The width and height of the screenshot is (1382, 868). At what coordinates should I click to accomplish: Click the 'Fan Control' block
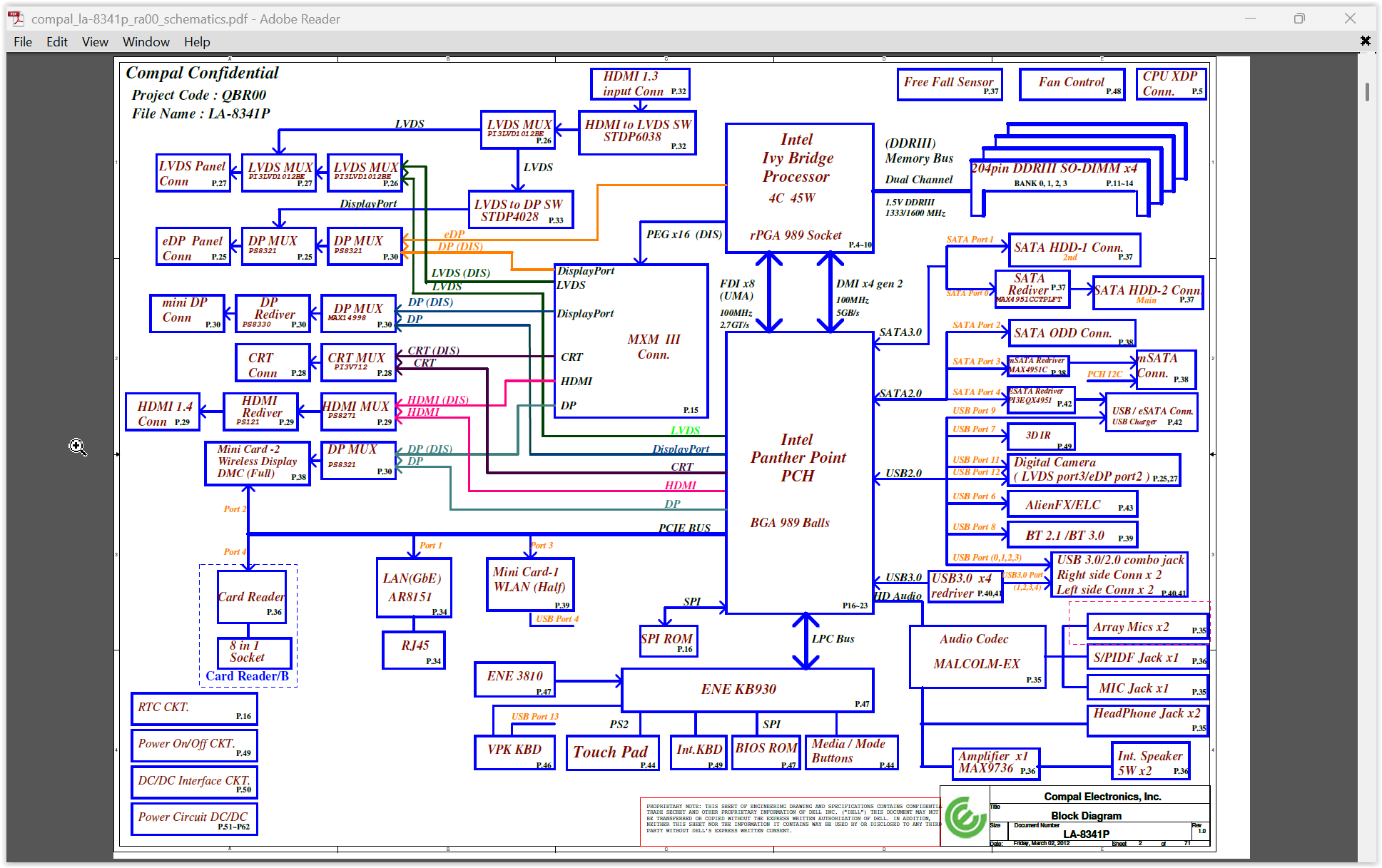1072,84
